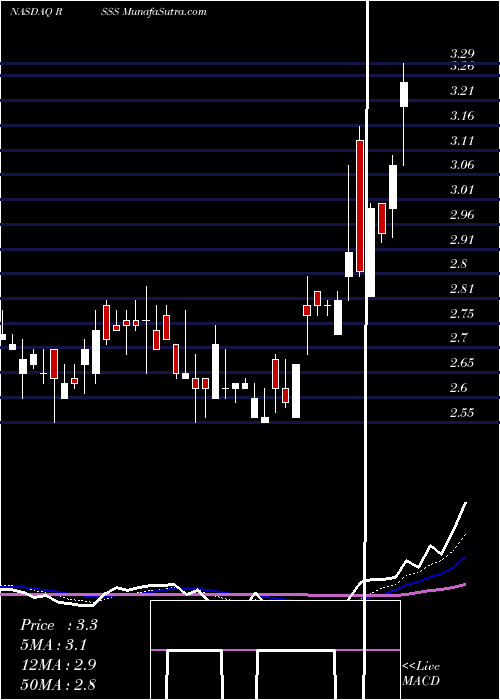Click the 50MA : 2.8 readout
The height and width of the screenshot is (700, 500).
[58, 685]
